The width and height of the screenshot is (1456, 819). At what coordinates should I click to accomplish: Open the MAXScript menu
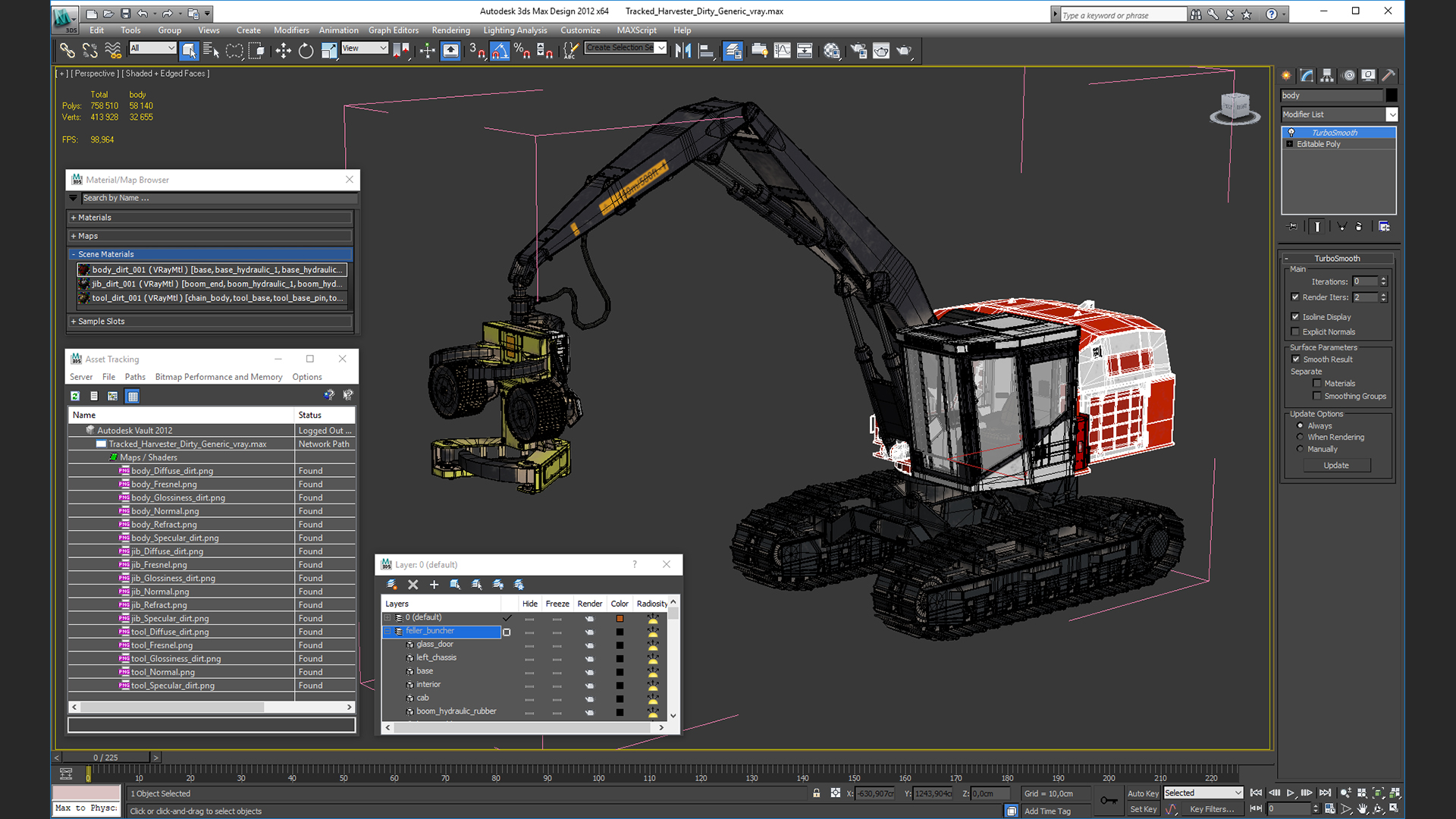pos(636,30)
